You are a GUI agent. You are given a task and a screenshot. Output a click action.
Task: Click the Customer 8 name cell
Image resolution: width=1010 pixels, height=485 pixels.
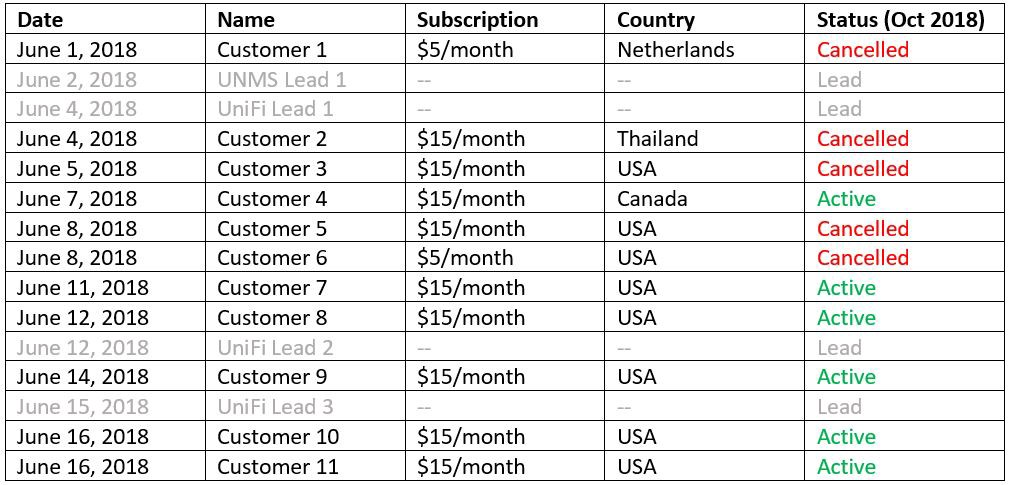(272, 318)
